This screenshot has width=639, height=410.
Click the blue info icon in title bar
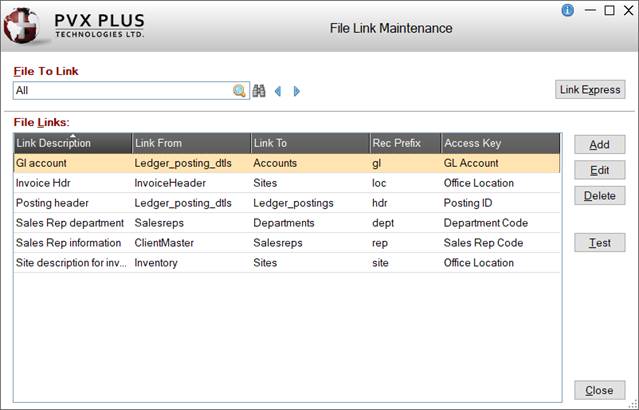pos(568,10)
